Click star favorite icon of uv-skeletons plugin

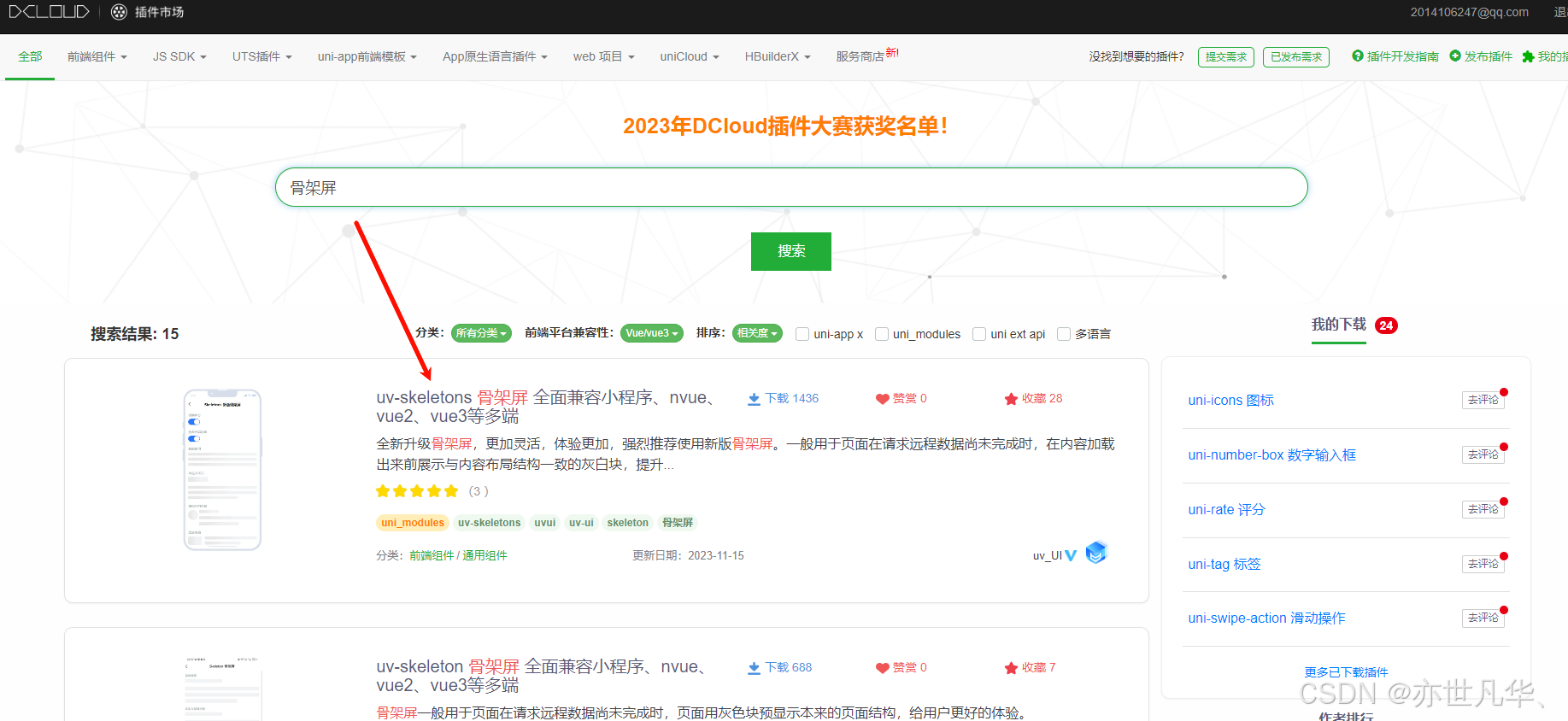point(1012,399)
